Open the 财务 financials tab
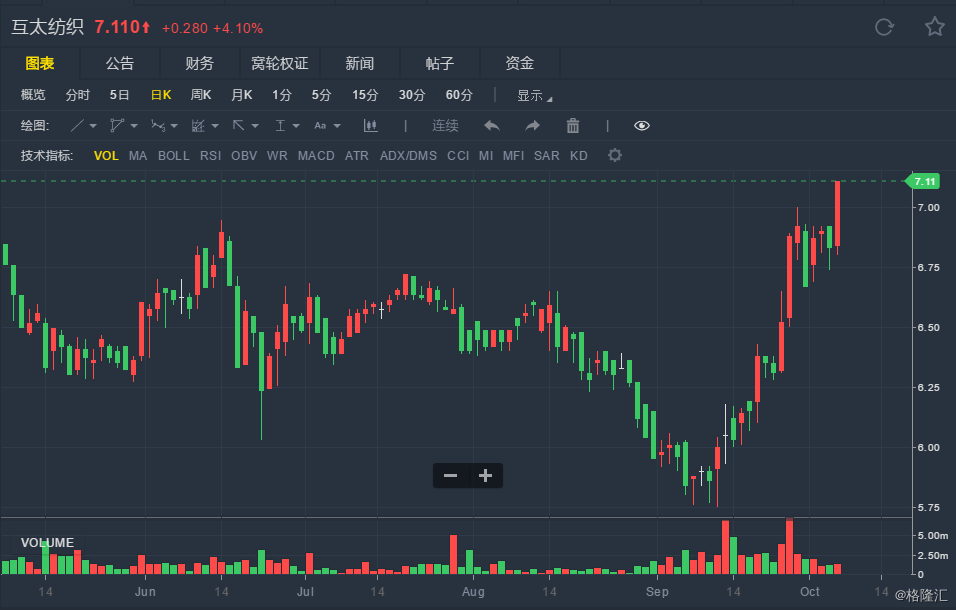 click(x=199, y=63)
